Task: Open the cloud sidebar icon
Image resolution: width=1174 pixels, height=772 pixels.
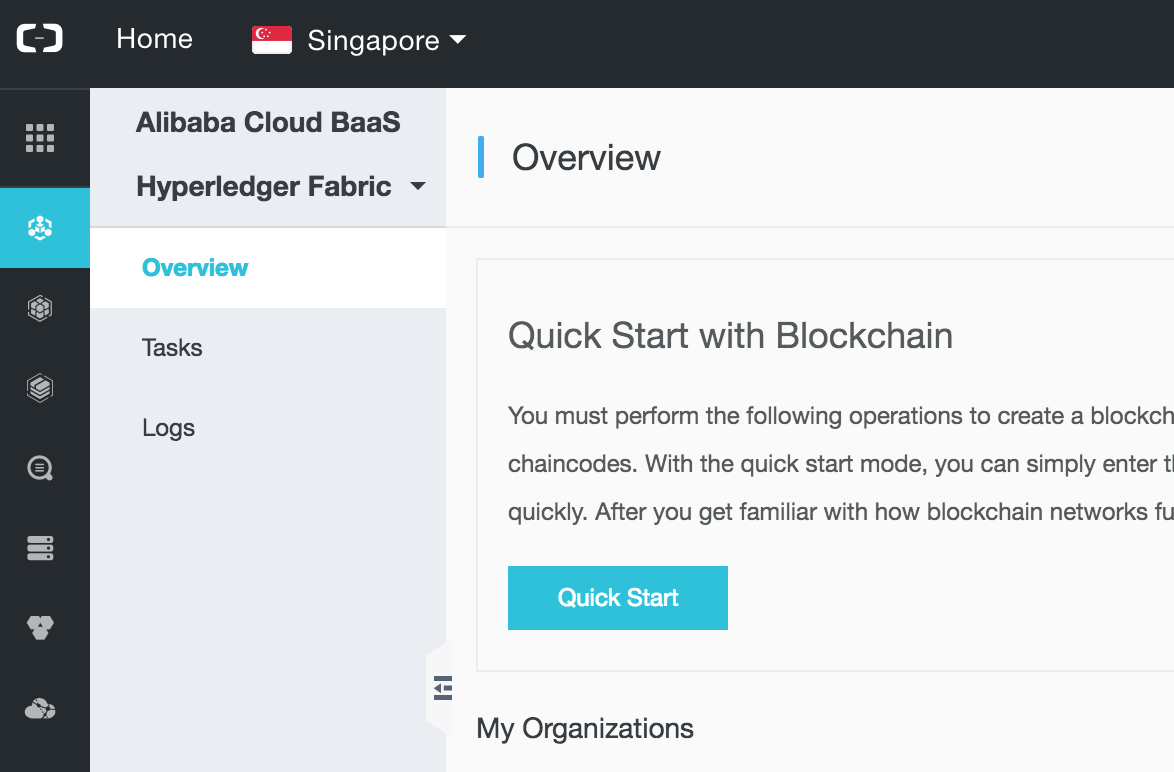Action: pyautogui.click(x=40, y=708)
